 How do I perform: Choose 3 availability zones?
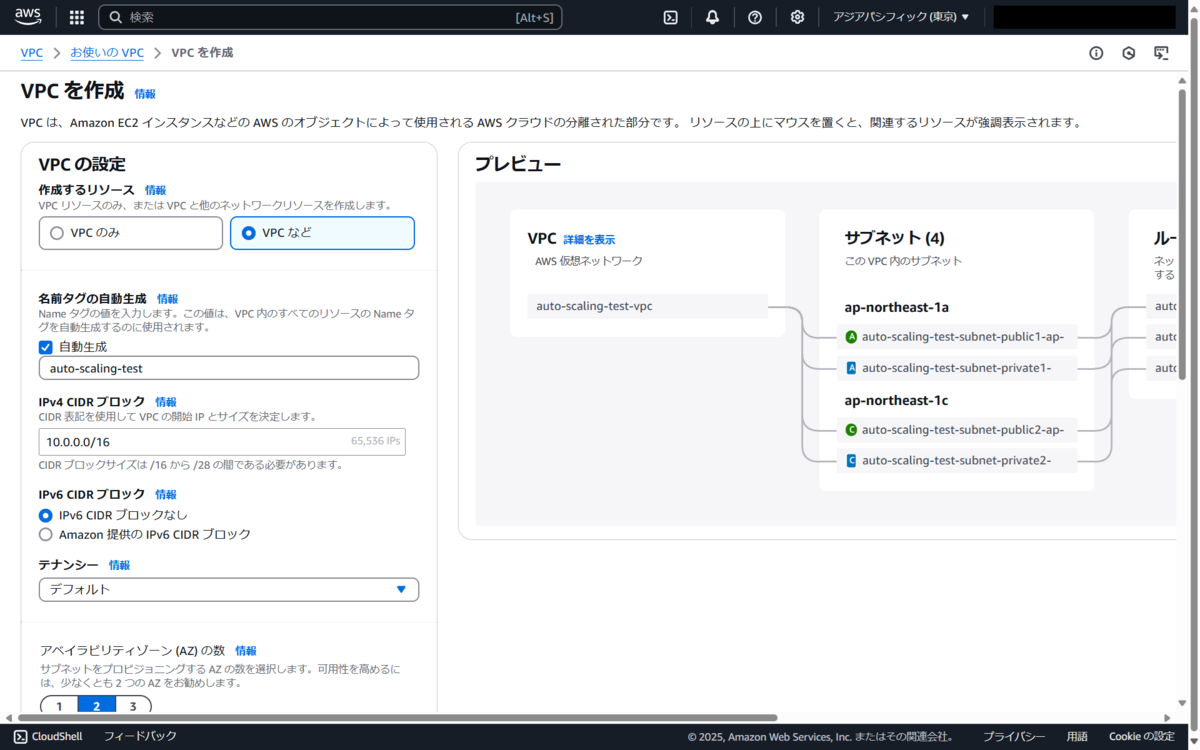(133, 705)
